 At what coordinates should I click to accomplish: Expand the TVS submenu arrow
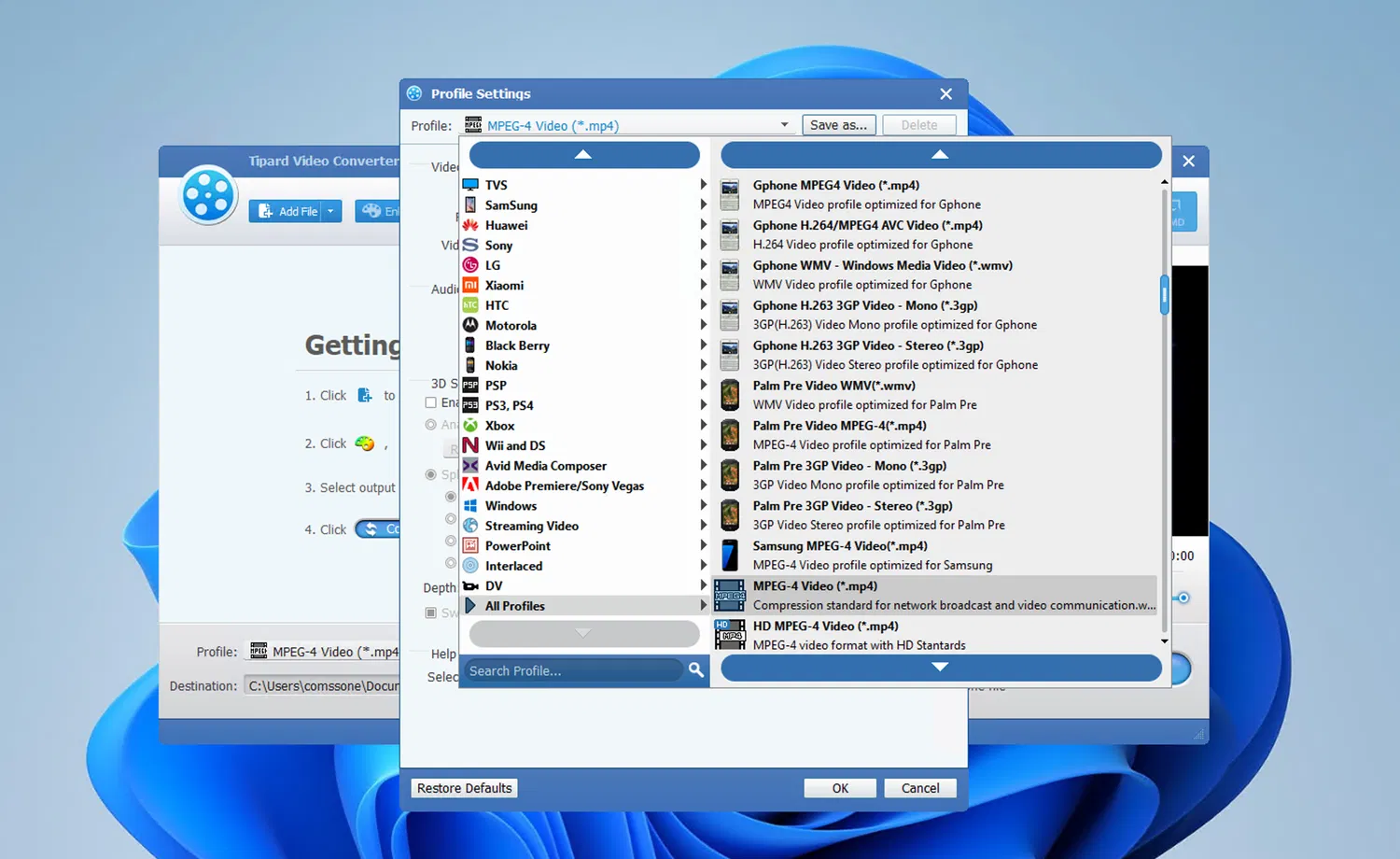pos(703,185)
